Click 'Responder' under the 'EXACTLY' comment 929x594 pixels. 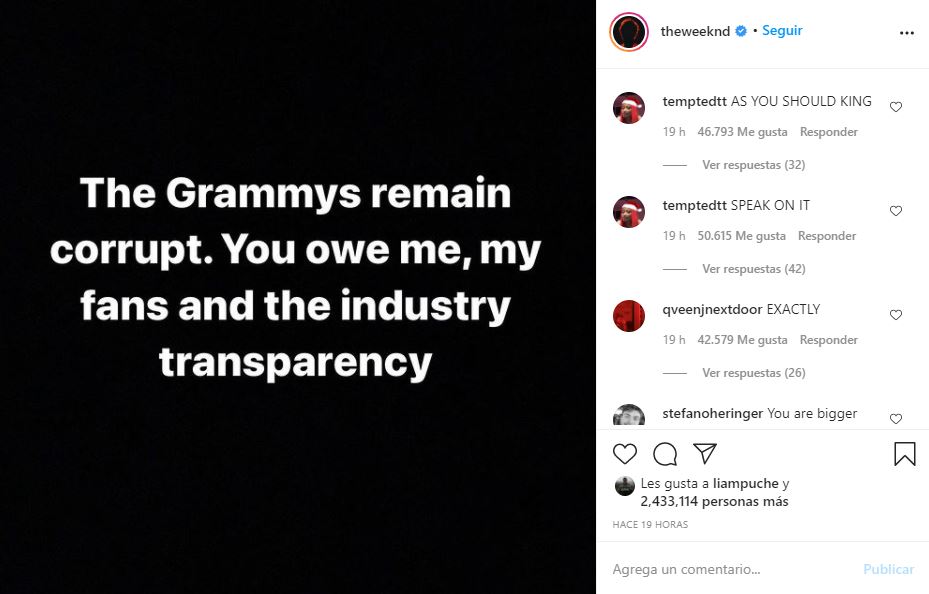tap(828, 340)
